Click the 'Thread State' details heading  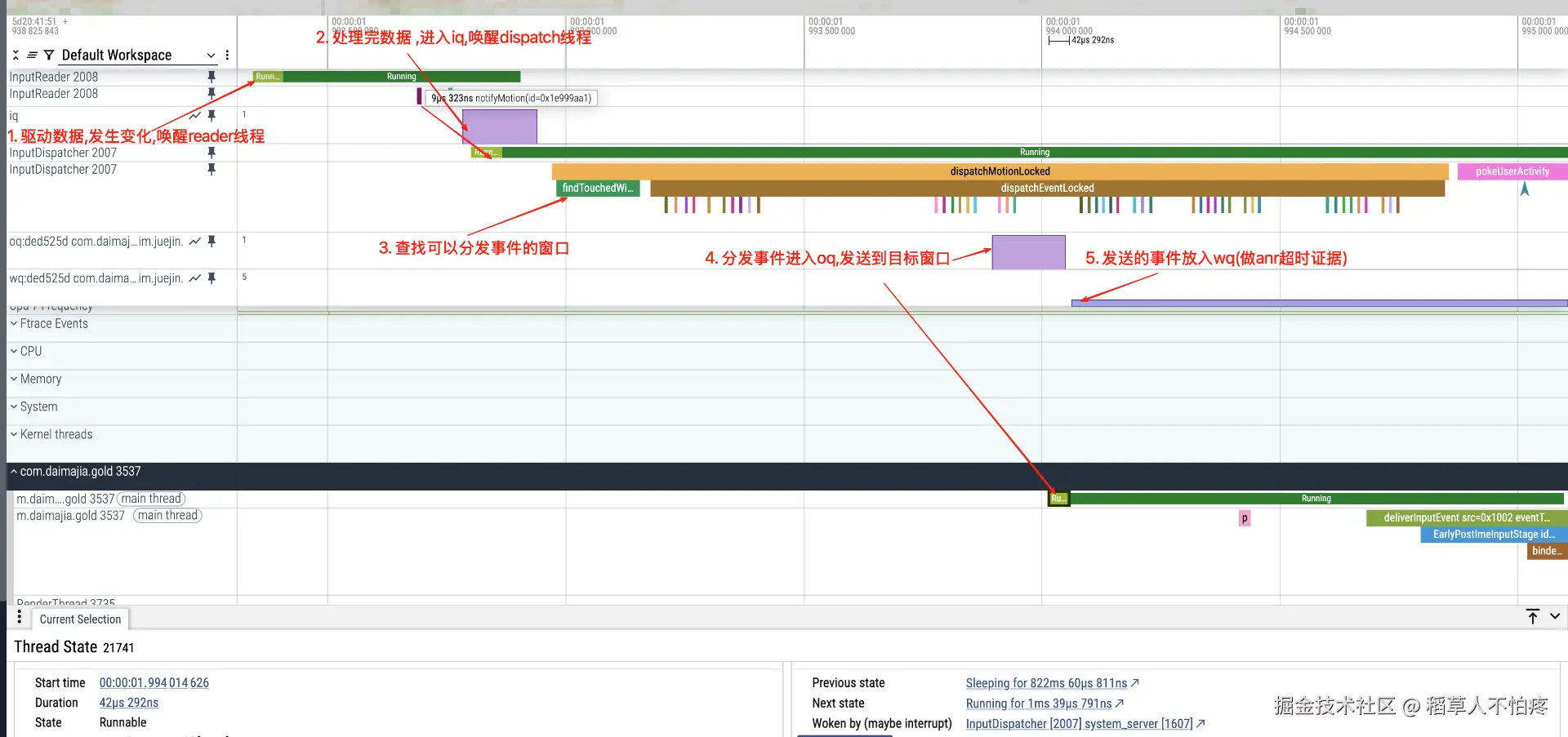pos(56,647)
